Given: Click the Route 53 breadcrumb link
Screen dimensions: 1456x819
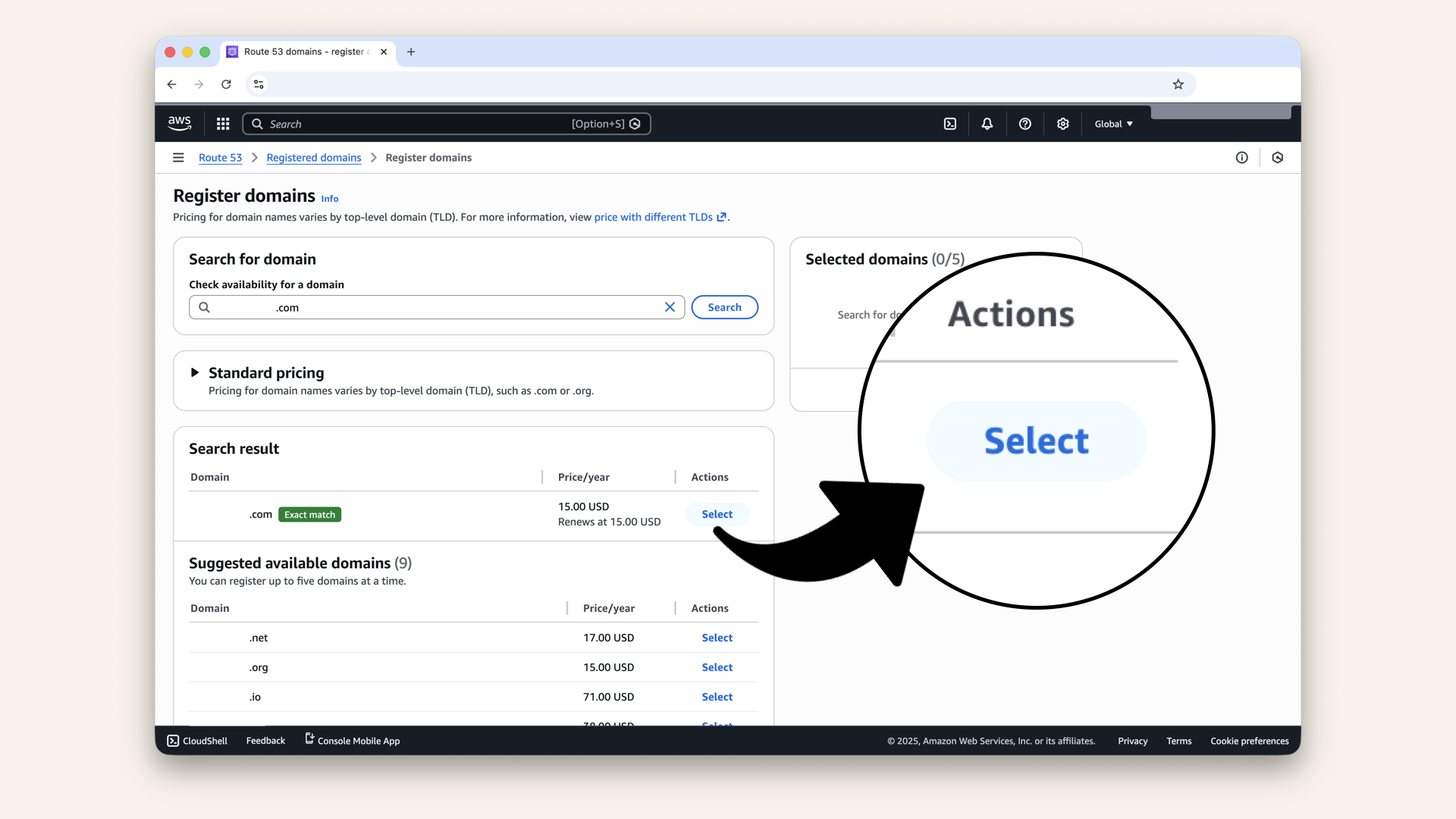Looking at the screenshot, I should (220, 158).
